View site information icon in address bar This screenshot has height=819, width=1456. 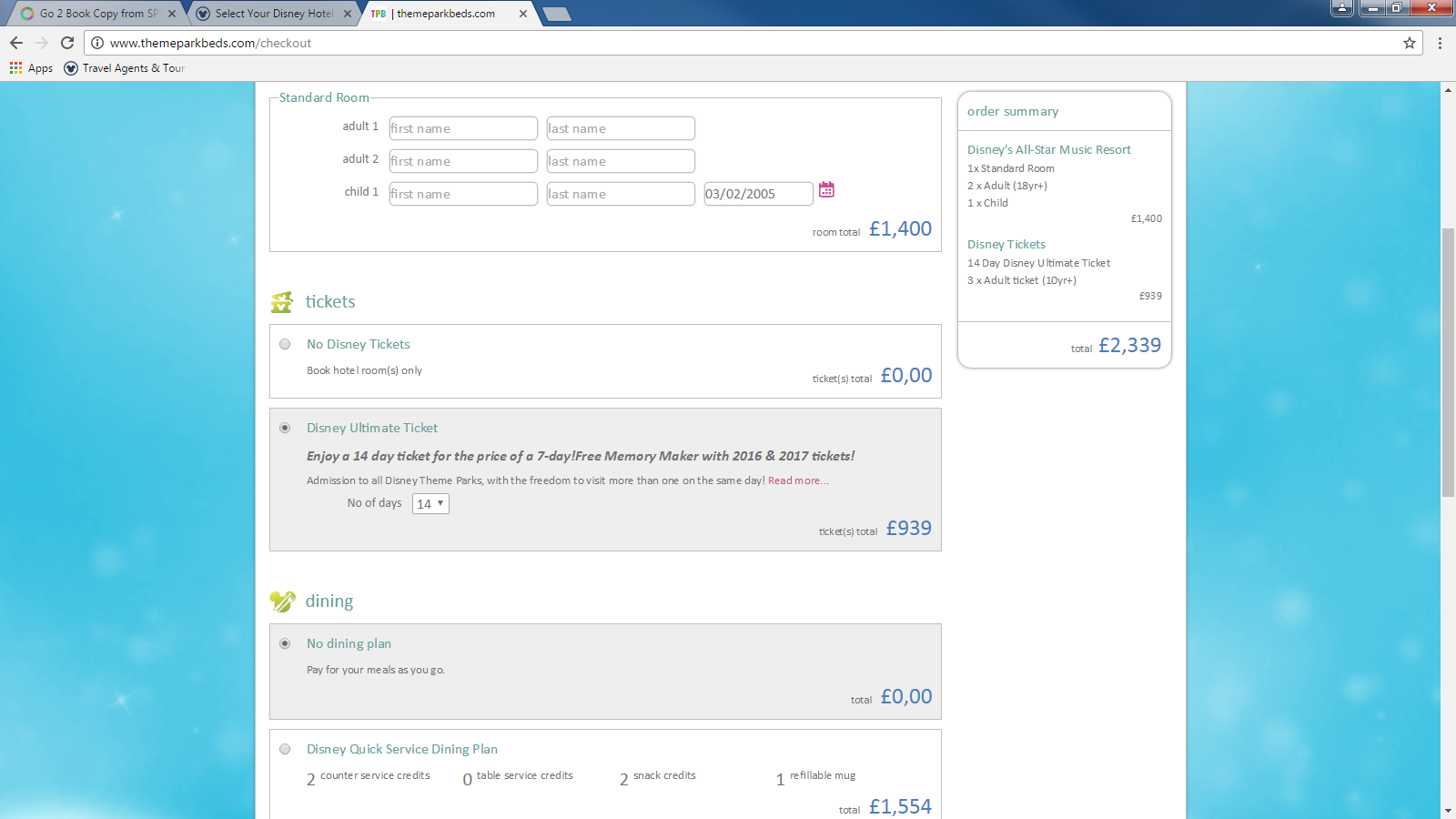pos(97,43)
